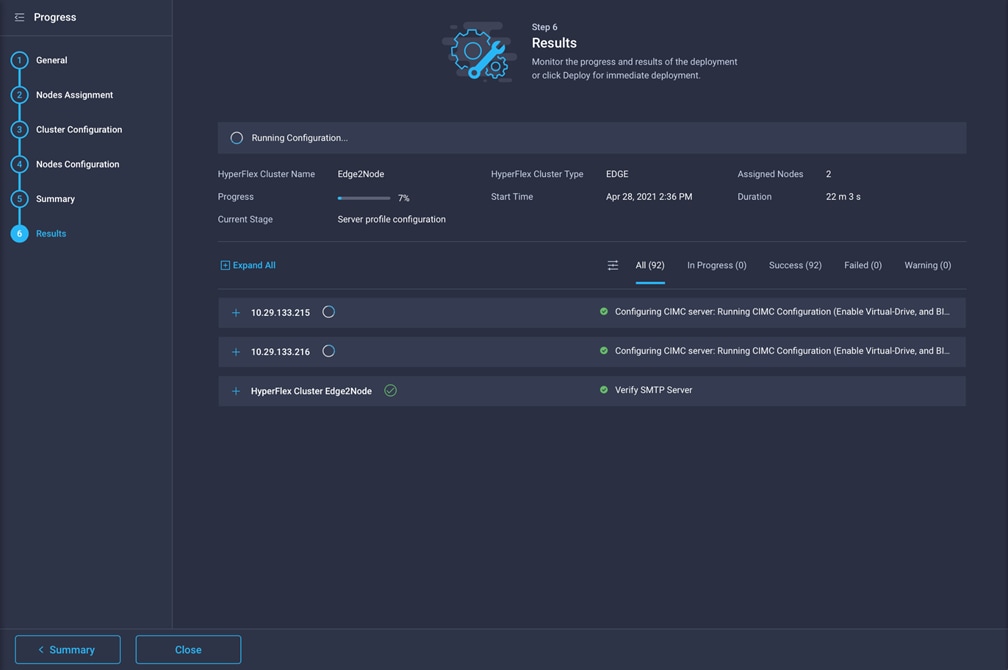Click the step 3 Cluster Configuration circle
Image resolution: width=1008 pixels, height=670 pixels.
(19, 130)
